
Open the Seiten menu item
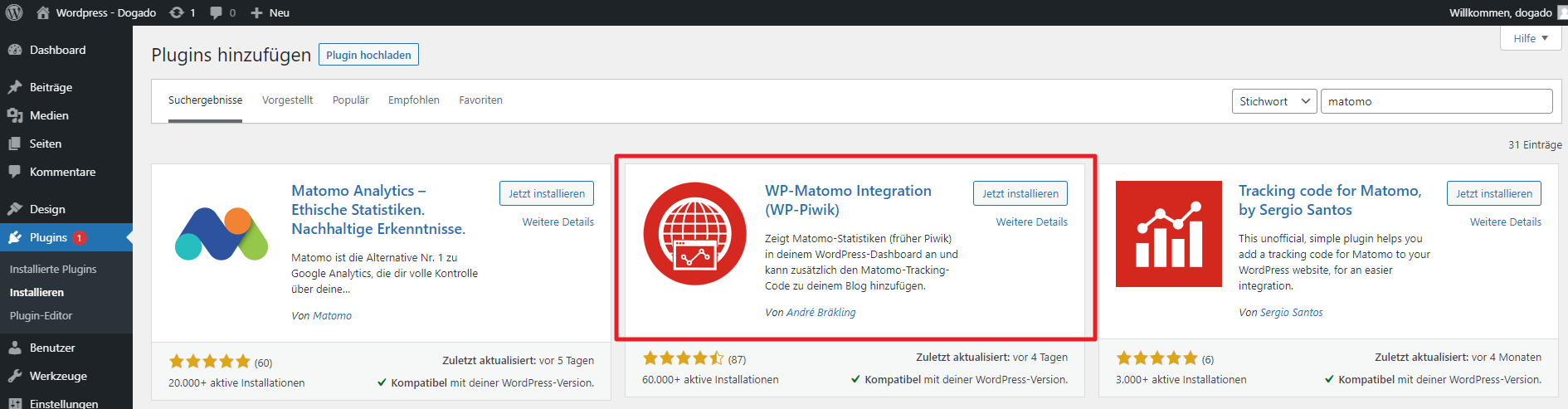click(x=66, y=144)
